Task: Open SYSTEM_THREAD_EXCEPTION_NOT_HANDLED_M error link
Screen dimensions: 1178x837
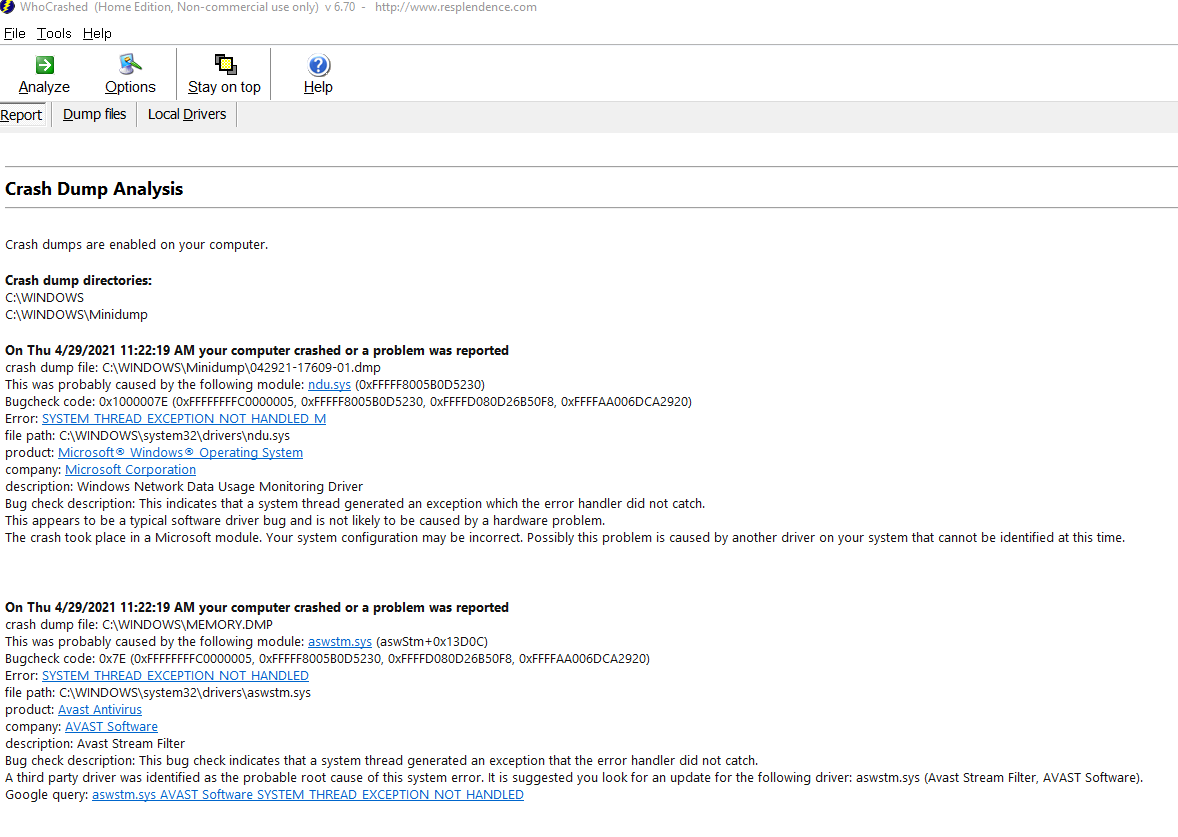Action: pyautogui.click(x=184, y=418)
